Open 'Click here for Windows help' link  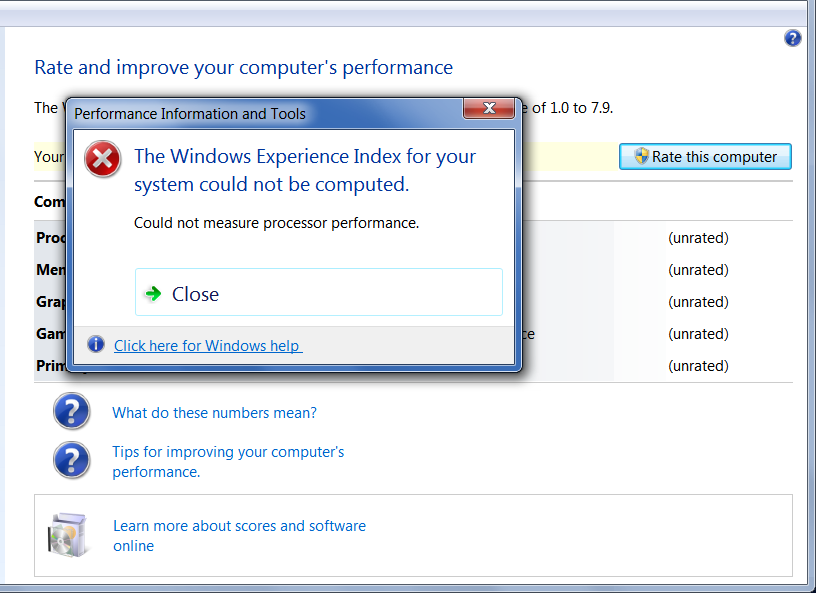pos(208,346)
